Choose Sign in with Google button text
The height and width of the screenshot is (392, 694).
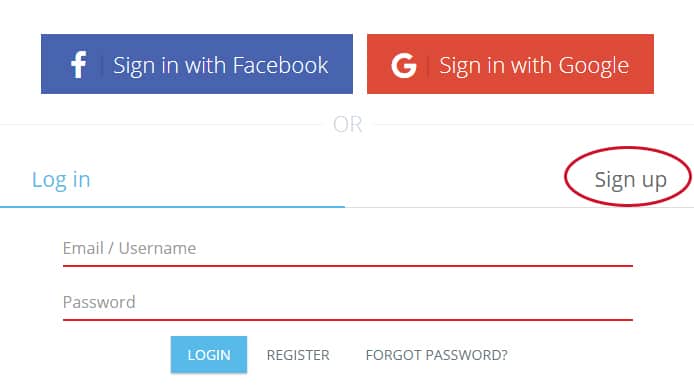pyautogui.click(x=534, y=66)
